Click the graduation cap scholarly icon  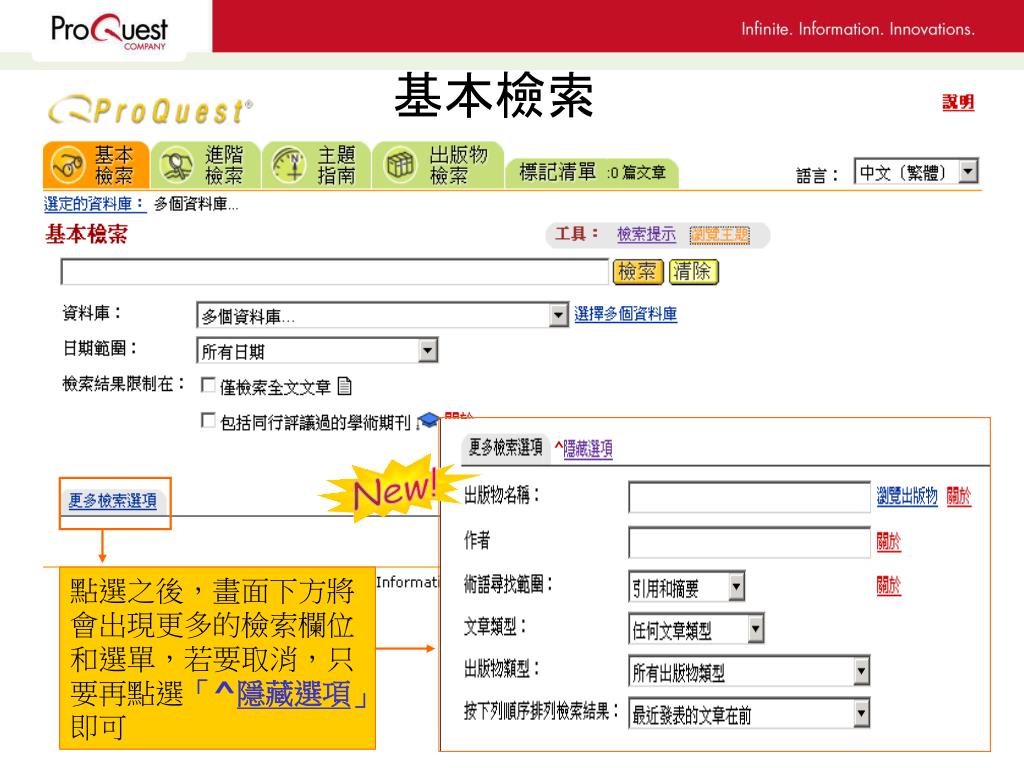tap(428, 420)
